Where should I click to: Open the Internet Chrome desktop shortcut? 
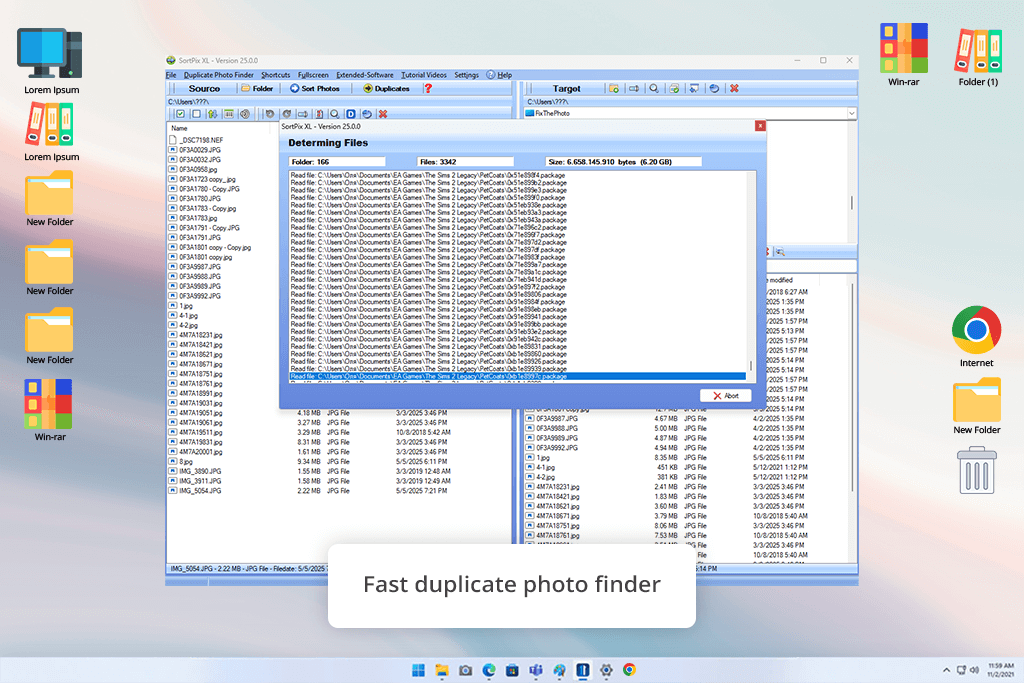tap(976, 336)
